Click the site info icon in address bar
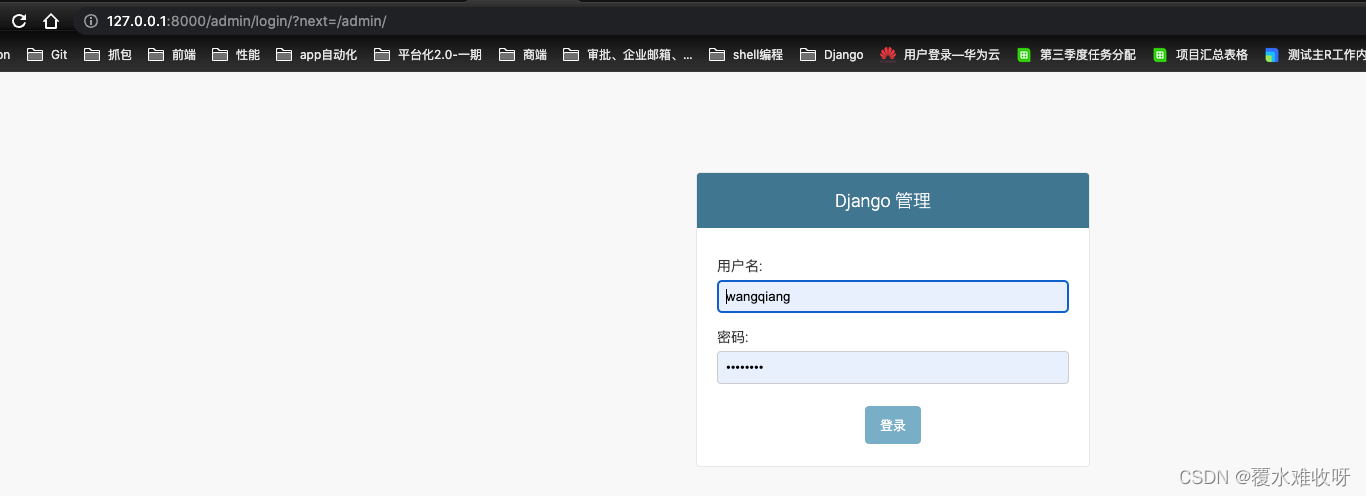Screen dimensions: 1366x496 [x=91, y=21]
